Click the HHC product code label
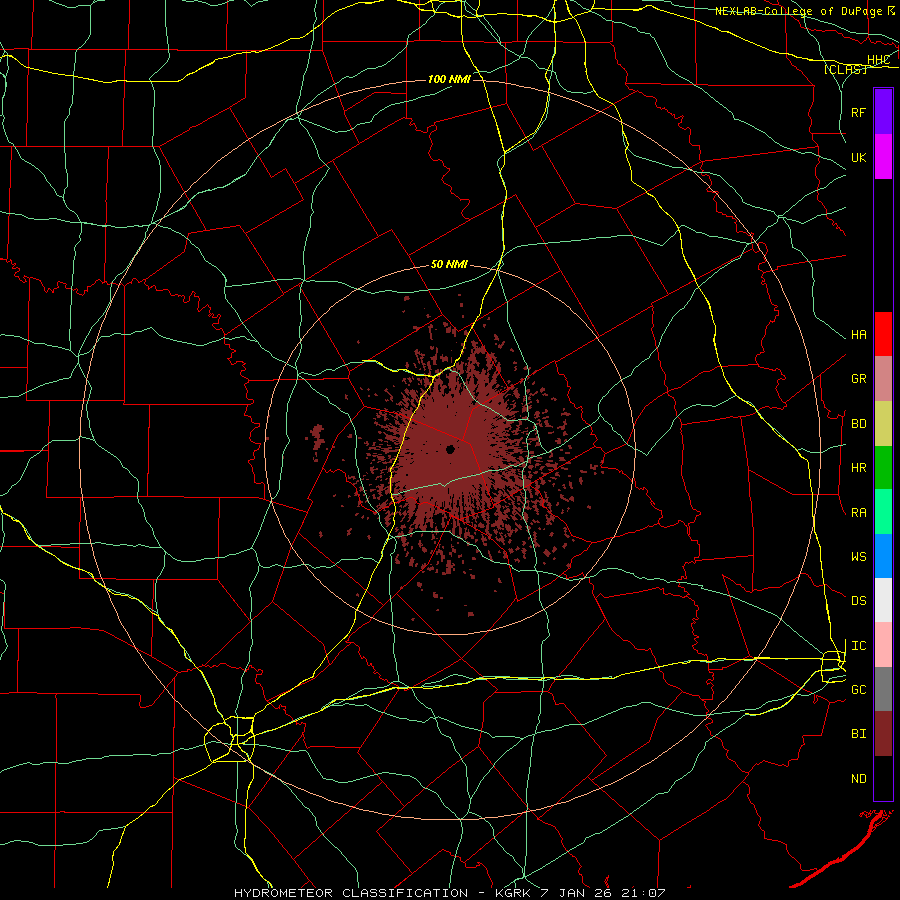Image resolution: width=900 pixels, height=900 pixels. tap(878, 60)
